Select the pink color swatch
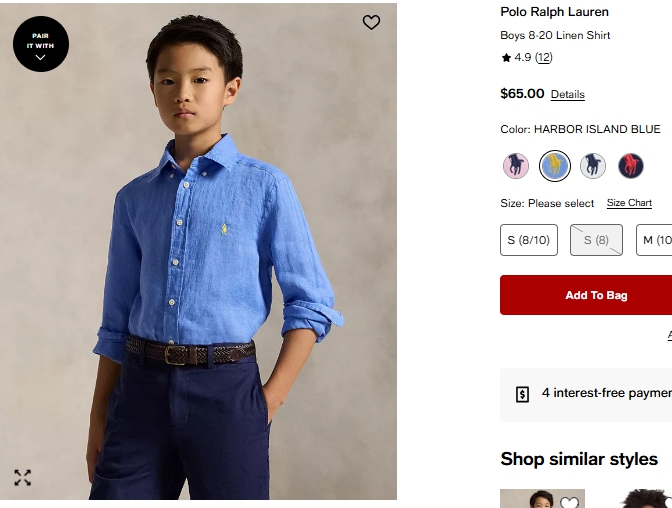 click(516, 165)
